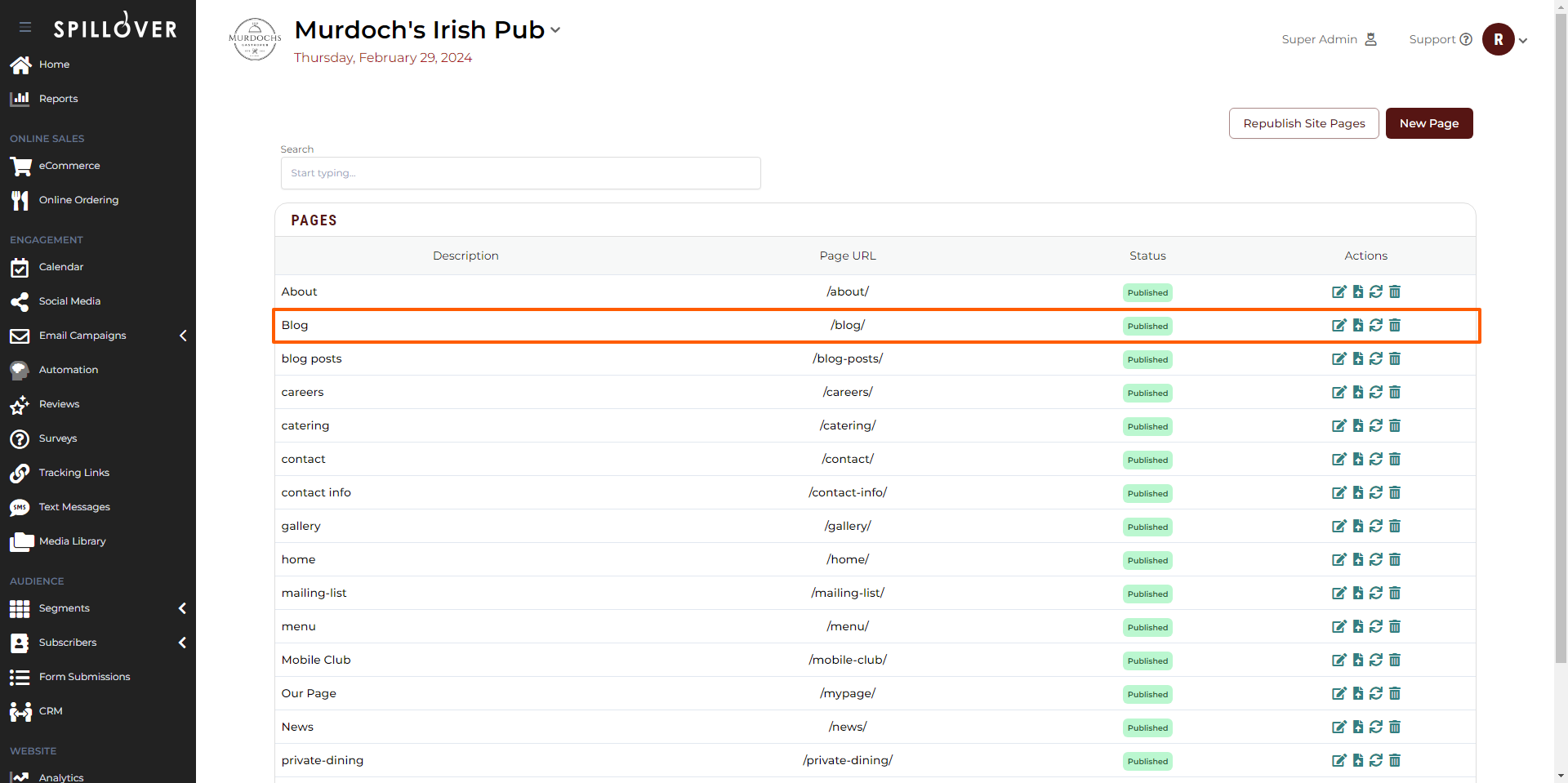The image size is (1568, 783).
Task: Click the edit icon for the About page
Action: click(1339, 291)
